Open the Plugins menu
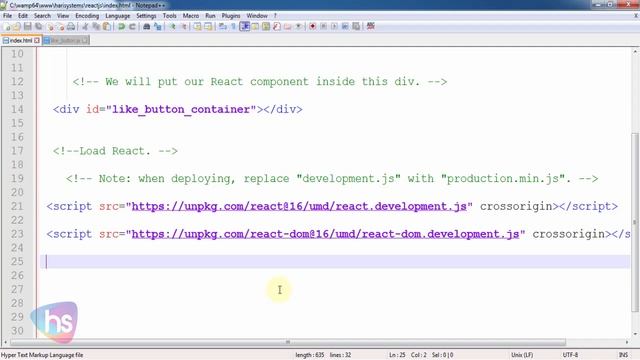The height and width of the screenshot is (360, 640). [x=231, y=16]
